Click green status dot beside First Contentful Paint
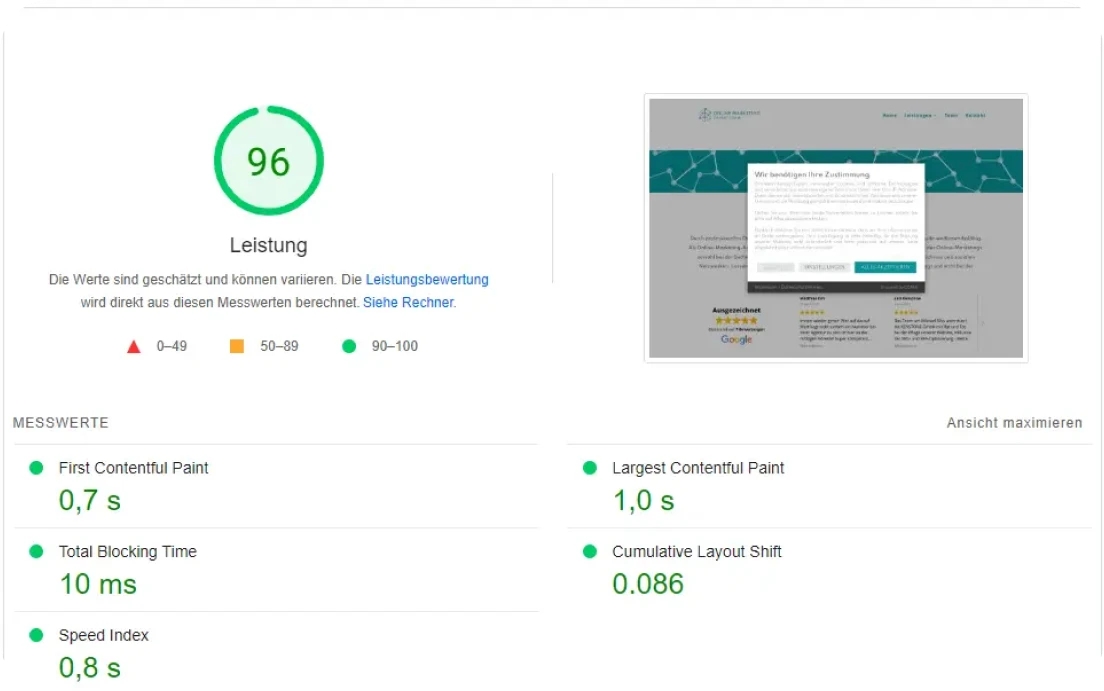Screen dimensions: 1104x691 point(37,468)
